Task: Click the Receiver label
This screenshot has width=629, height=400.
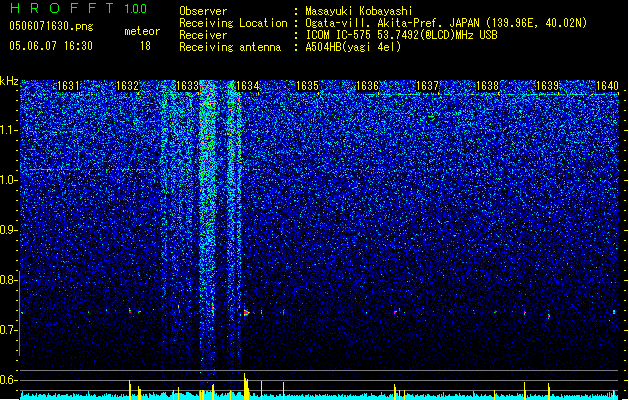Action: [x=203, y=35]
